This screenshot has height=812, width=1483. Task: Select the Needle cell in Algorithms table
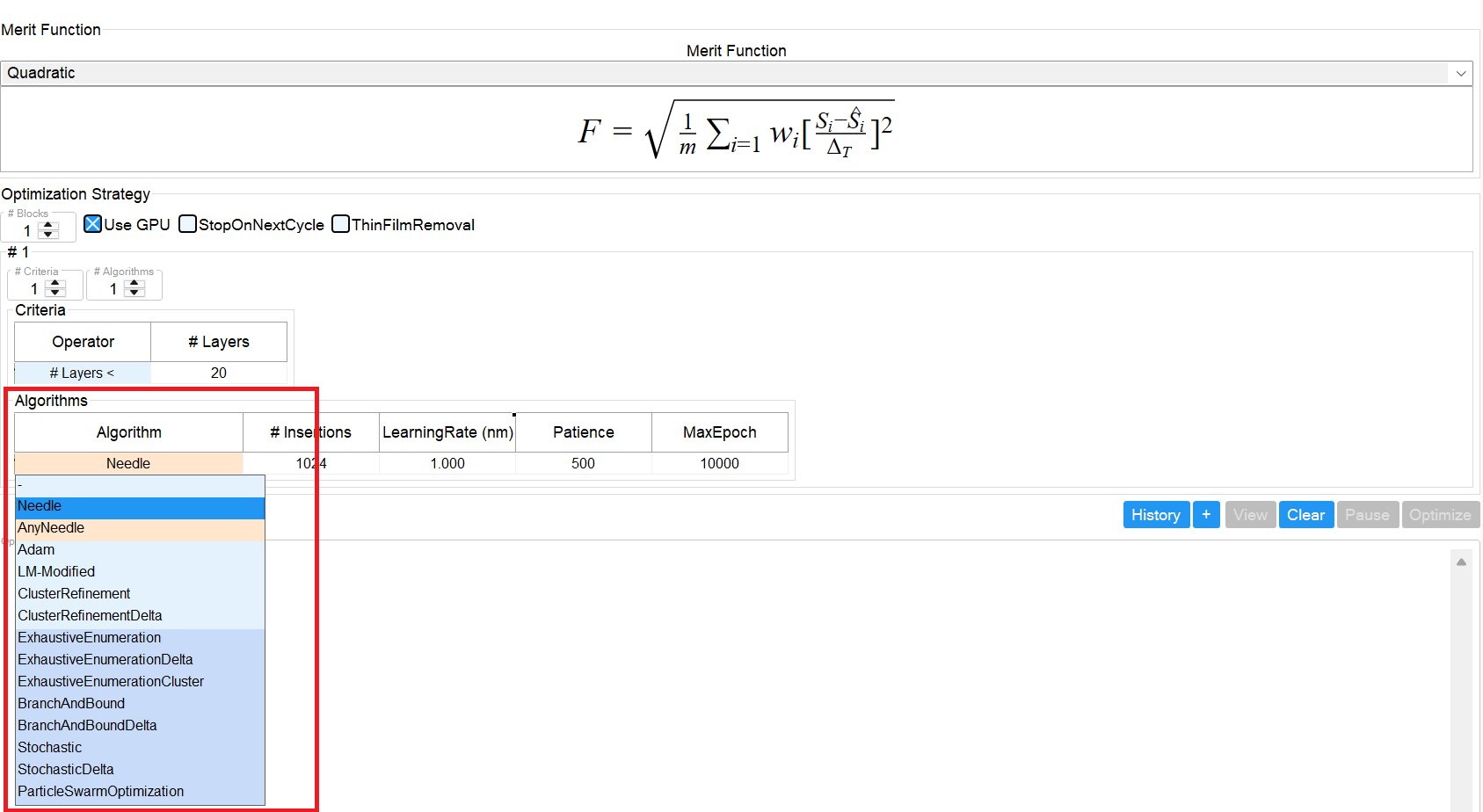tap(128, 463)
